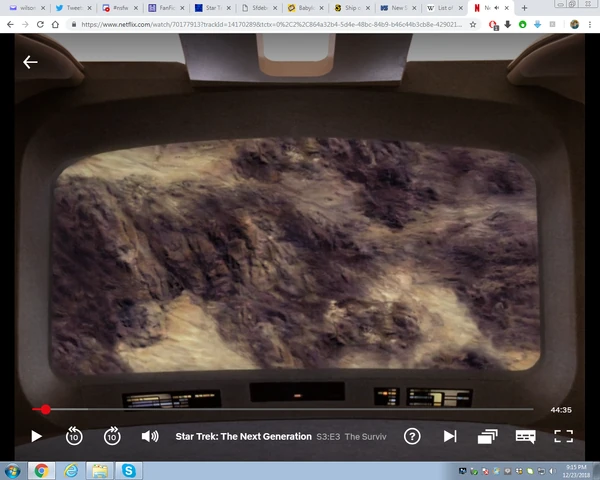
Task: Jump to the middle of the progress bar
Action: coord(283,409)
